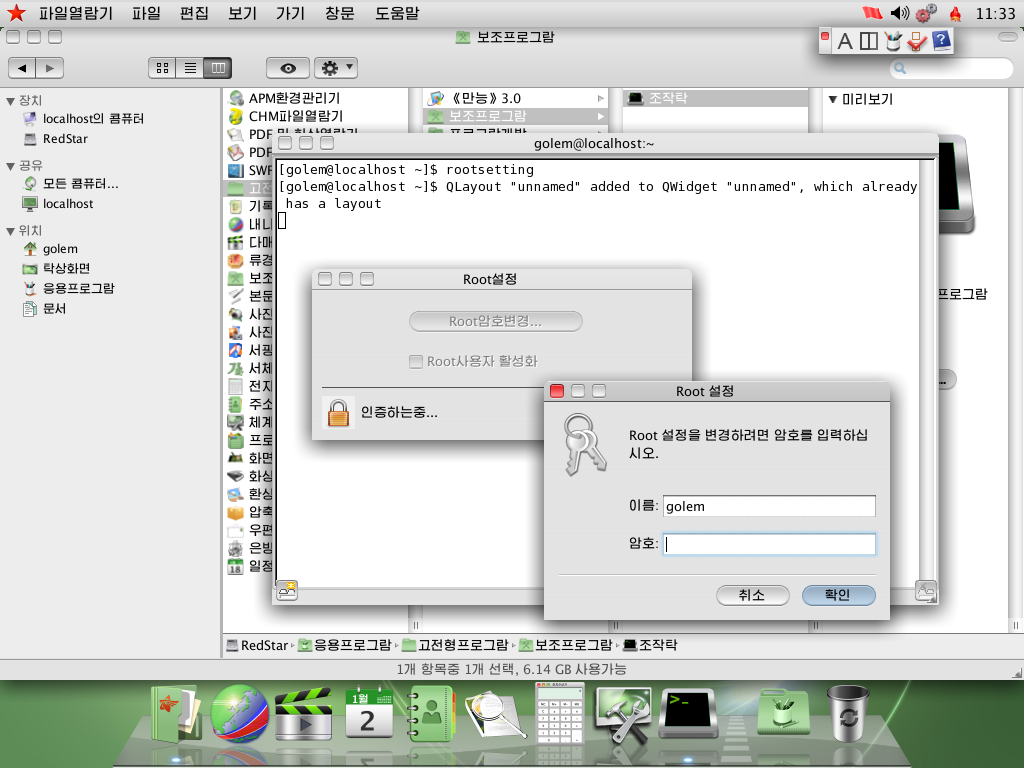This screenshot has height=768, width=1024.
Task: Click inside the 암호 password field
Action: (768, 543)
